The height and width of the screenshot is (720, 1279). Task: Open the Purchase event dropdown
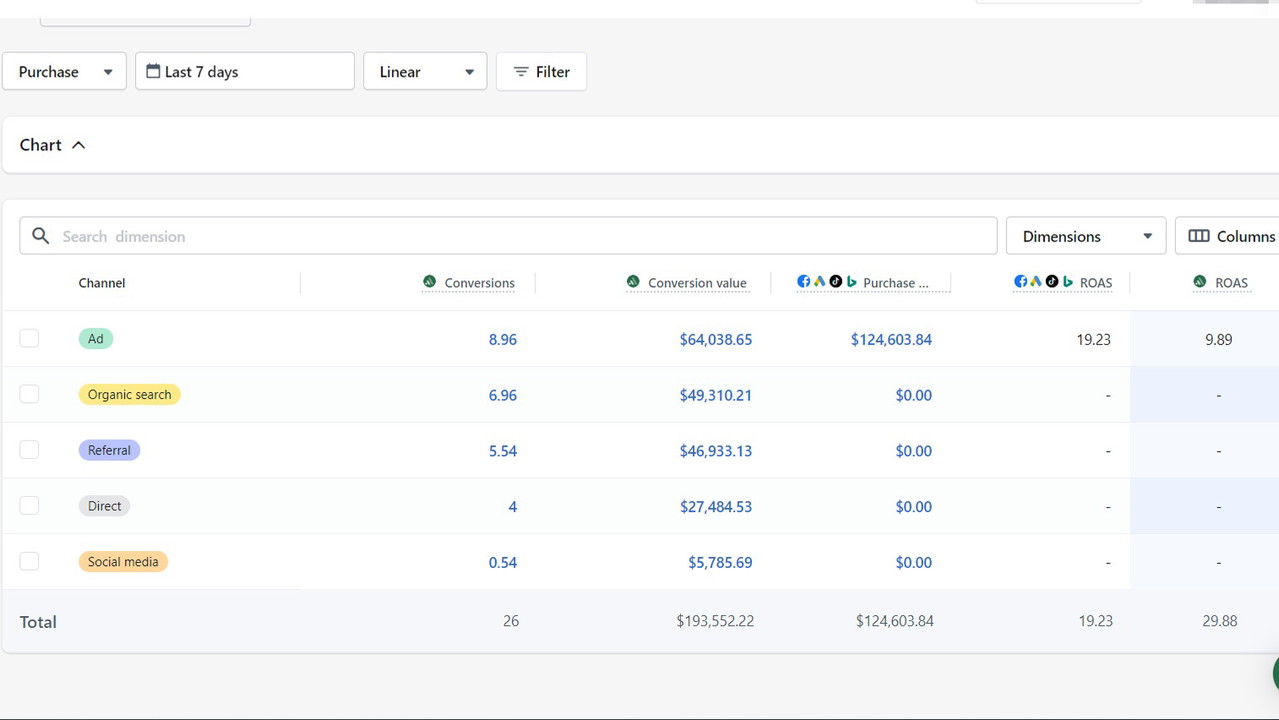tap(64, 72)
